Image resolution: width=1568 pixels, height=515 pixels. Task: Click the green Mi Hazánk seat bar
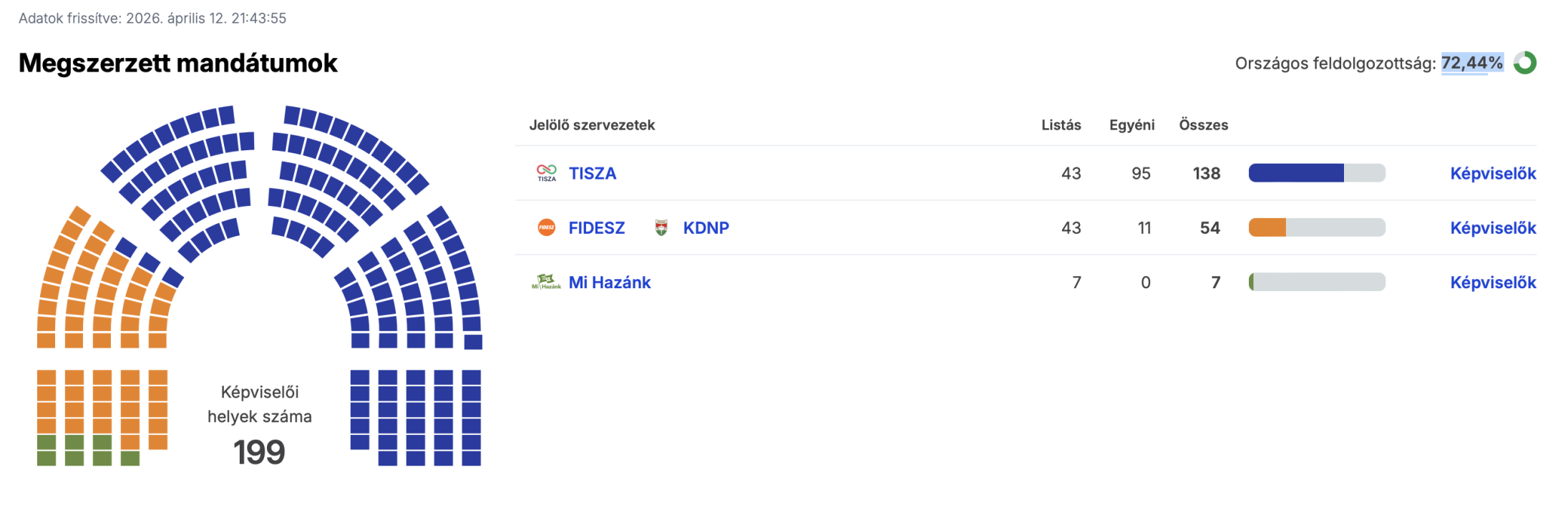[x=1252, y=282]
